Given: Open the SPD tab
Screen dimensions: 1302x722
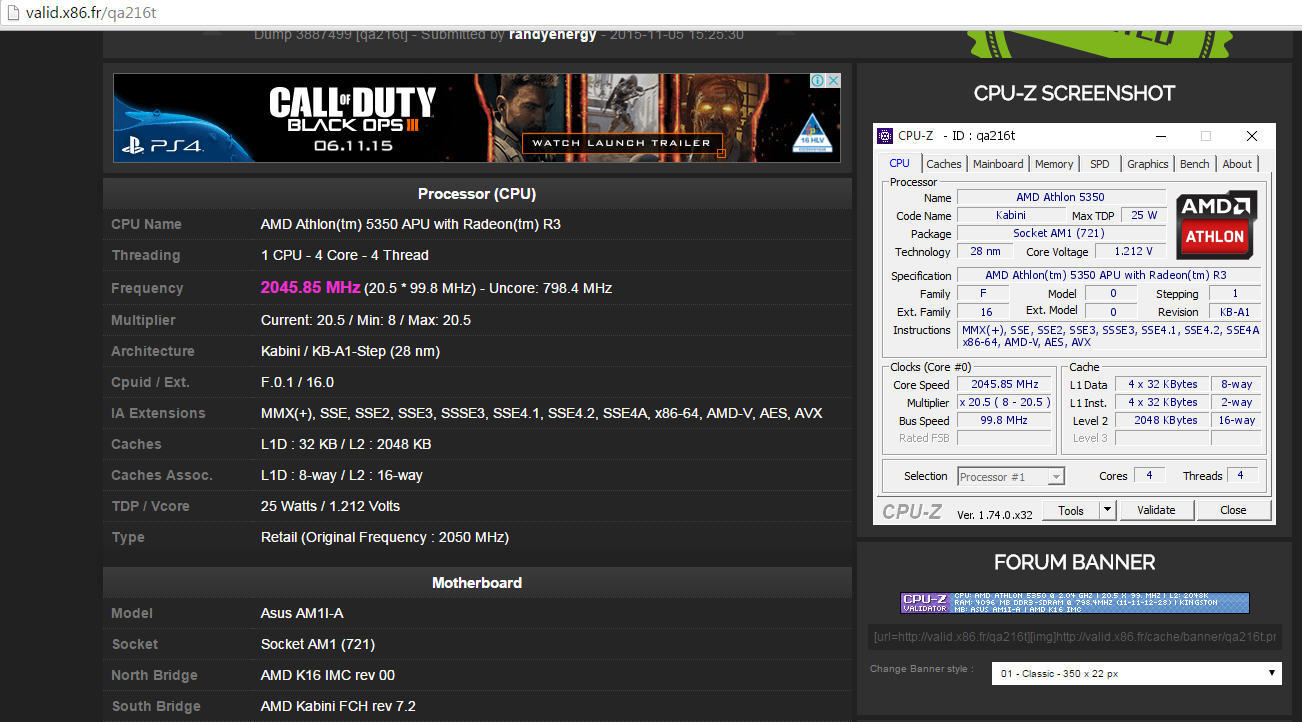Looking at the screenshot, I should [1099, 164].
